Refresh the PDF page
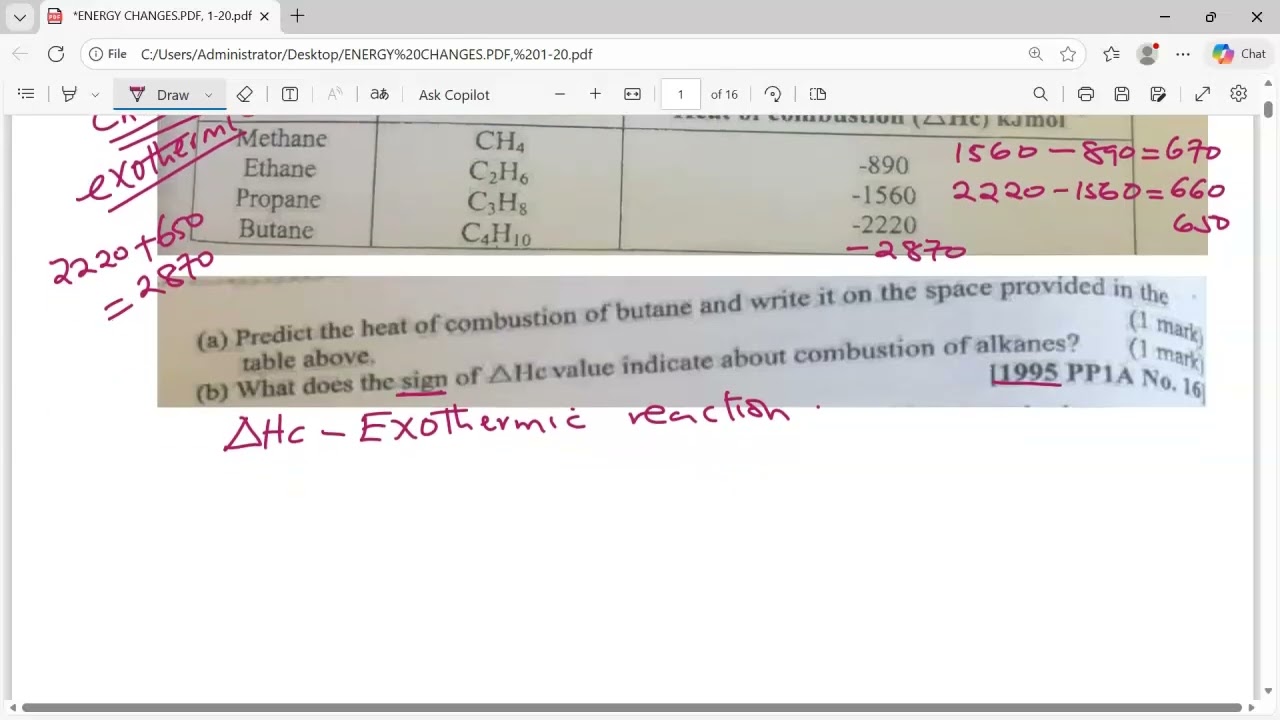1280x720 pixels. click(56, 54)
